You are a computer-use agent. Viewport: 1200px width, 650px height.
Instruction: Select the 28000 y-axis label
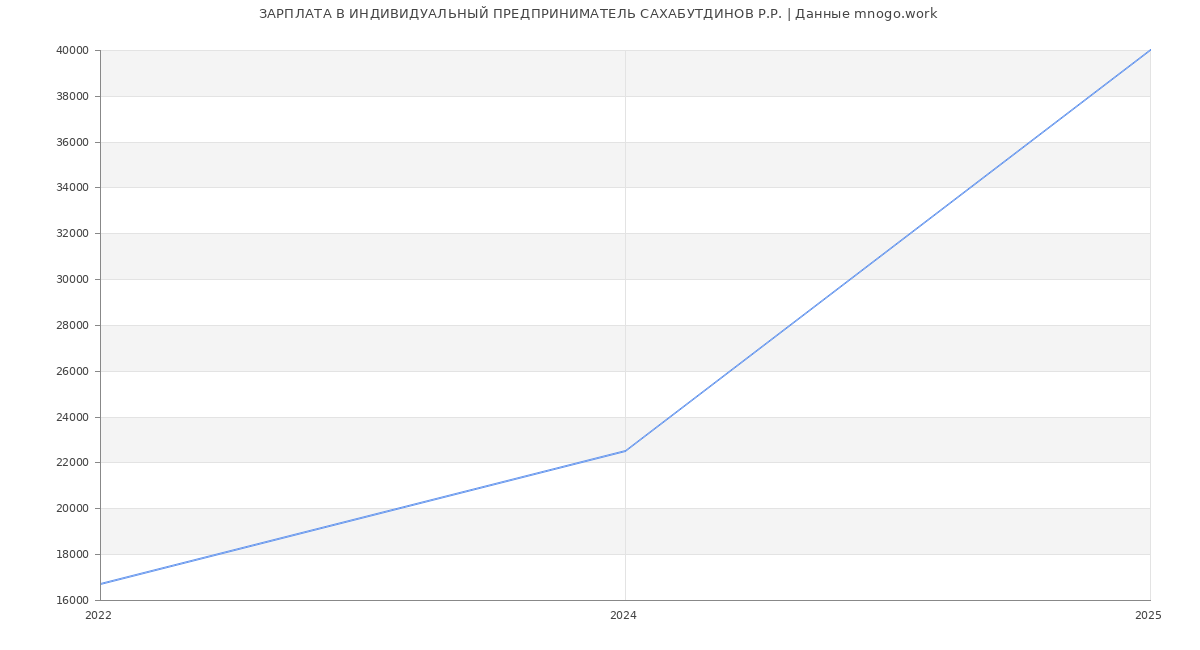tap(74, 325)
